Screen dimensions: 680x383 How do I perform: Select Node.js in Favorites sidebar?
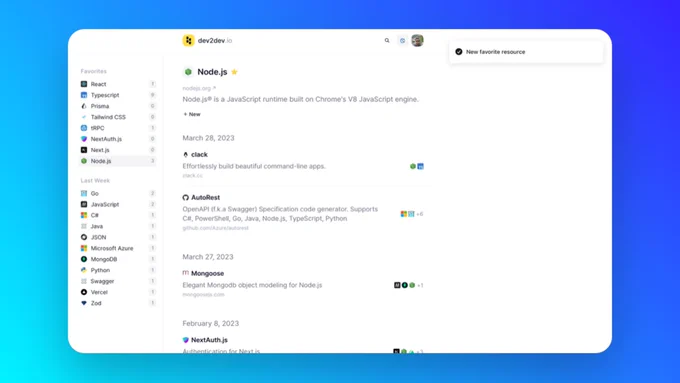118,161
